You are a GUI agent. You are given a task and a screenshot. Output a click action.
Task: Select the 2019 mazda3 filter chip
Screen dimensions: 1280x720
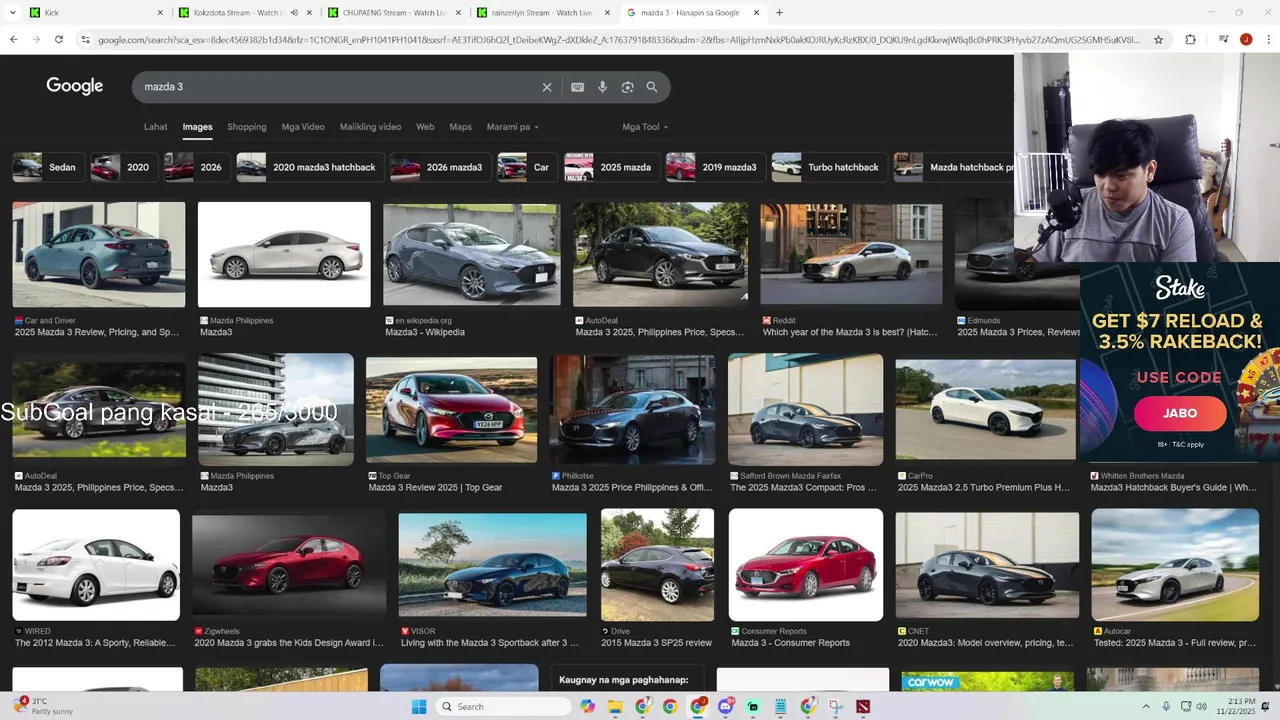[714, 167]
